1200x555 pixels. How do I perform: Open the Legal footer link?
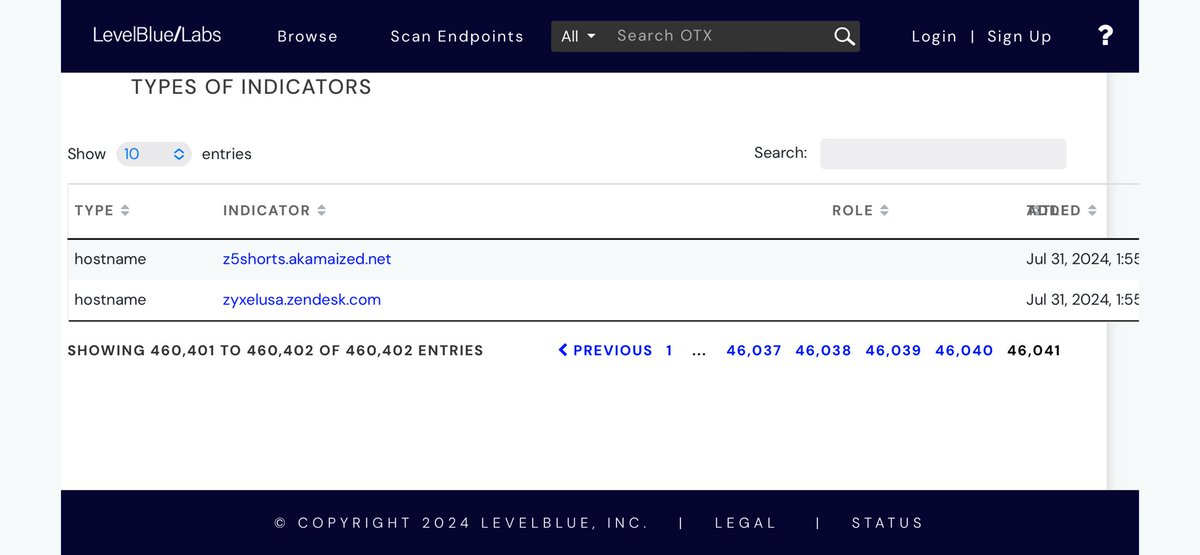[745, 523]
